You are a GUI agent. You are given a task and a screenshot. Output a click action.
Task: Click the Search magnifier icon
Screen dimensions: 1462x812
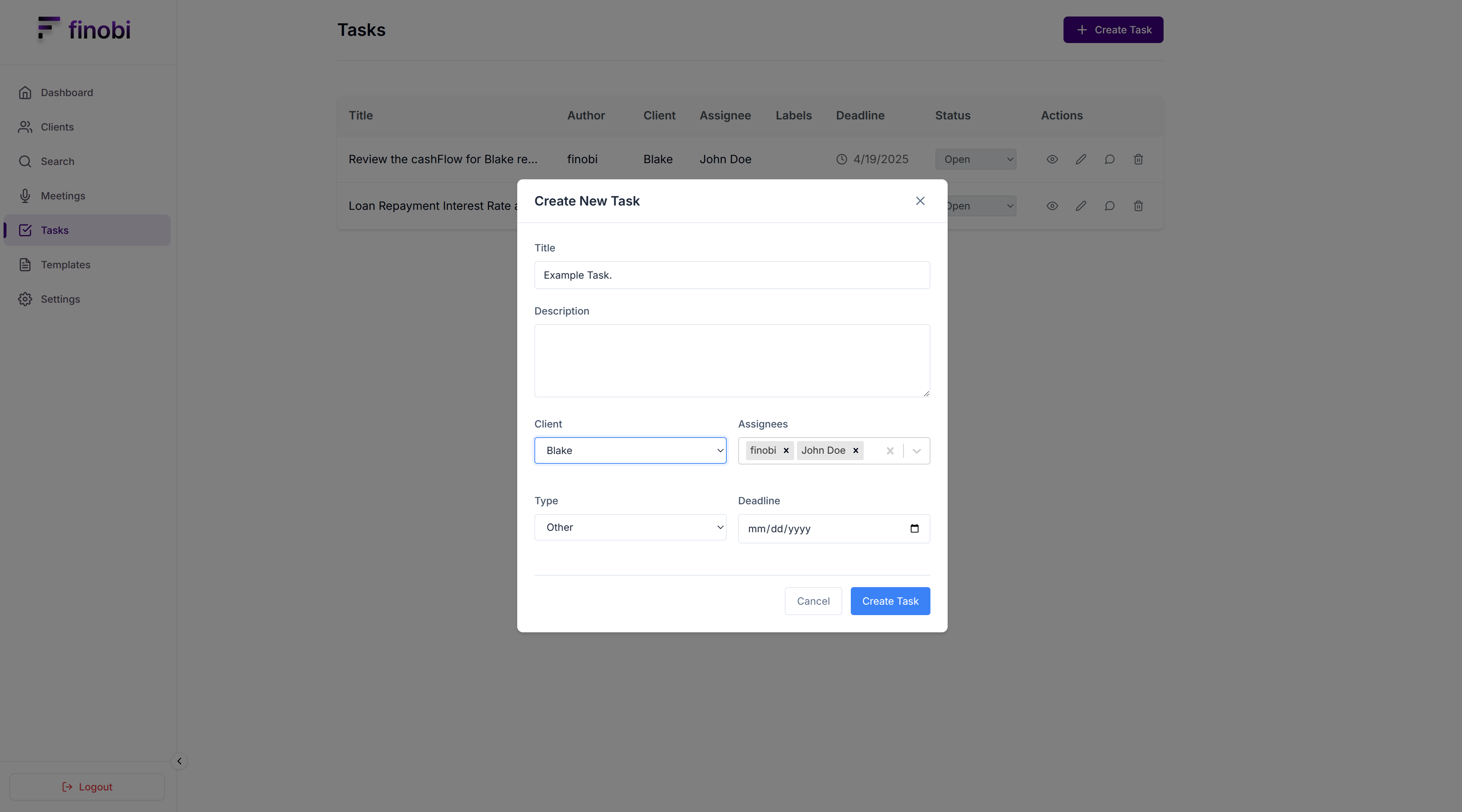(25, 161)
